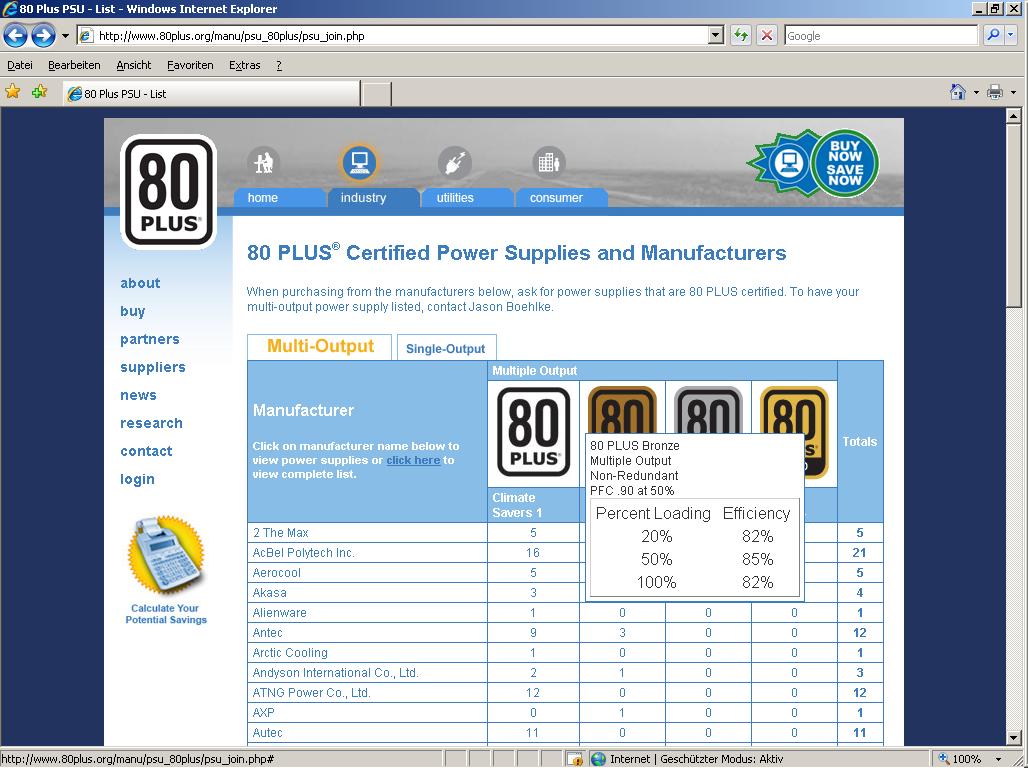The image size is (1028, 768).
Task: Open the suppliers sidebar link
Action: 153,367
